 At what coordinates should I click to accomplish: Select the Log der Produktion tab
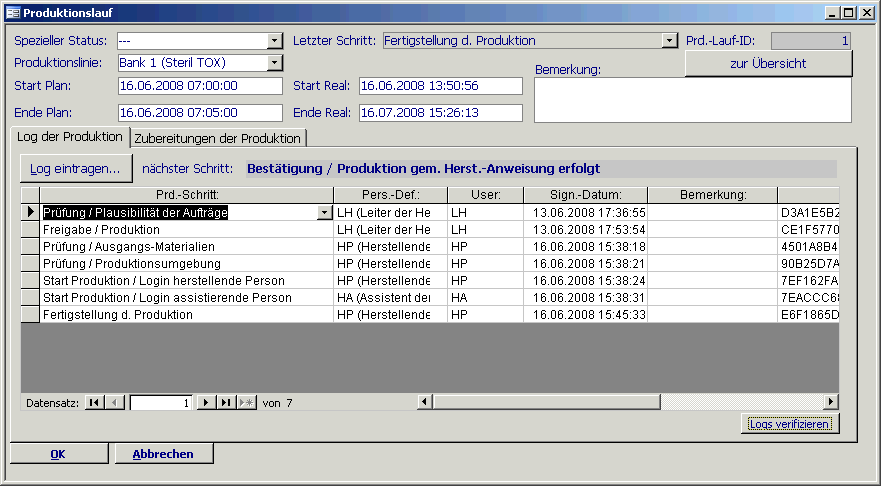(70, 137)
